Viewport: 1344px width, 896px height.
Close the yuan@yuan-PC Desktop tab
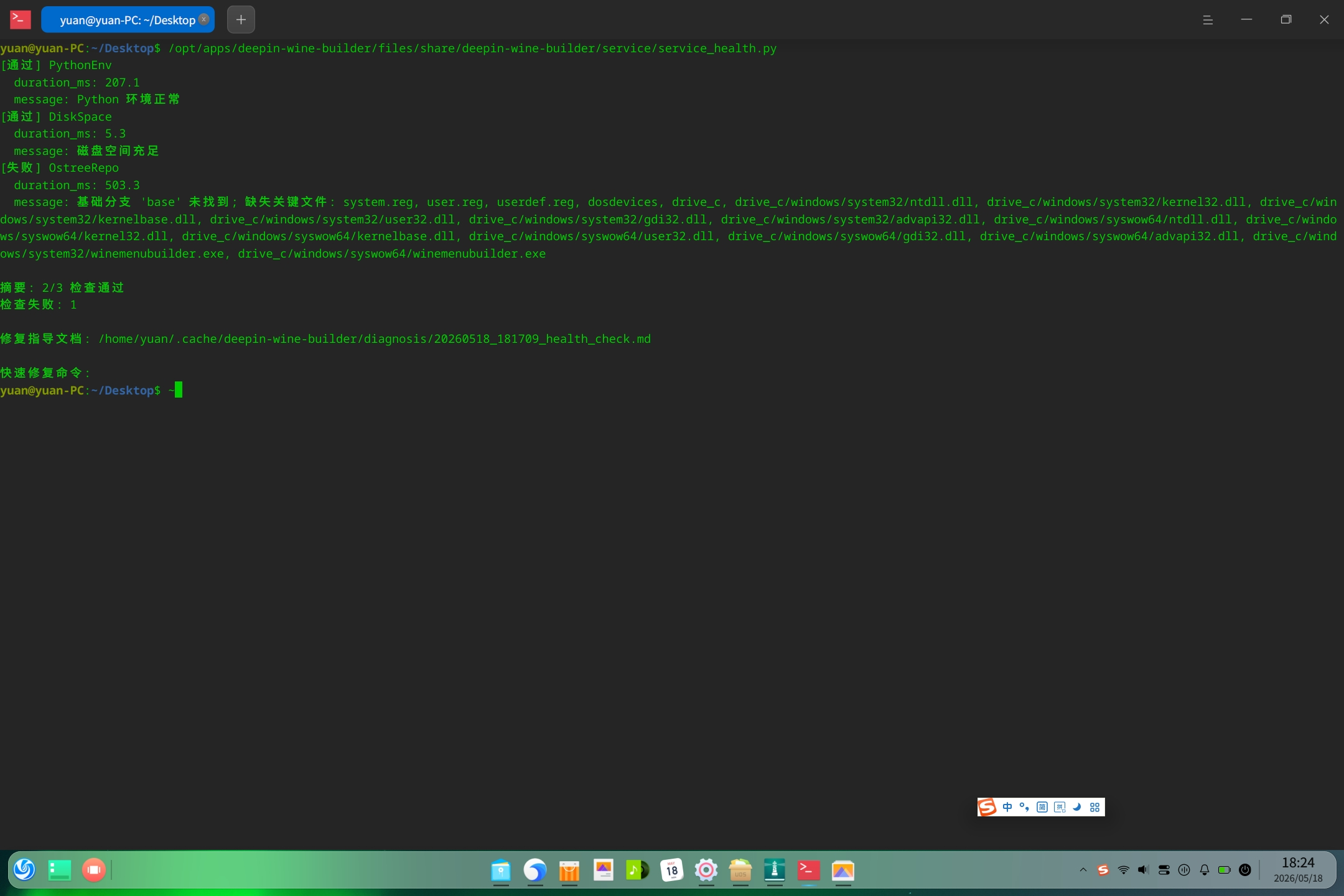pos(203,19)
